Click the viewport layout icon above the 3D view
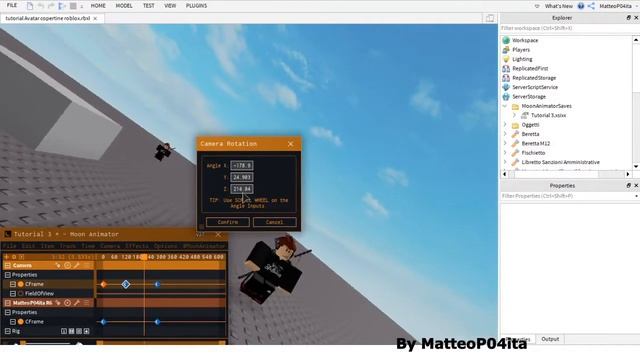This screenshot has width=640, height=360. [x=490, y=18]
